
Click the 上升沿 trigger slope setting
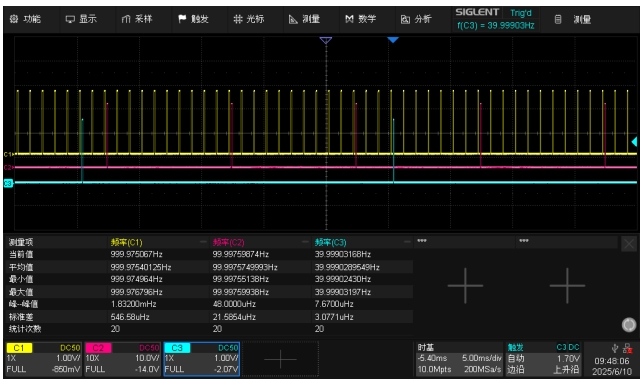click(567, 369)
